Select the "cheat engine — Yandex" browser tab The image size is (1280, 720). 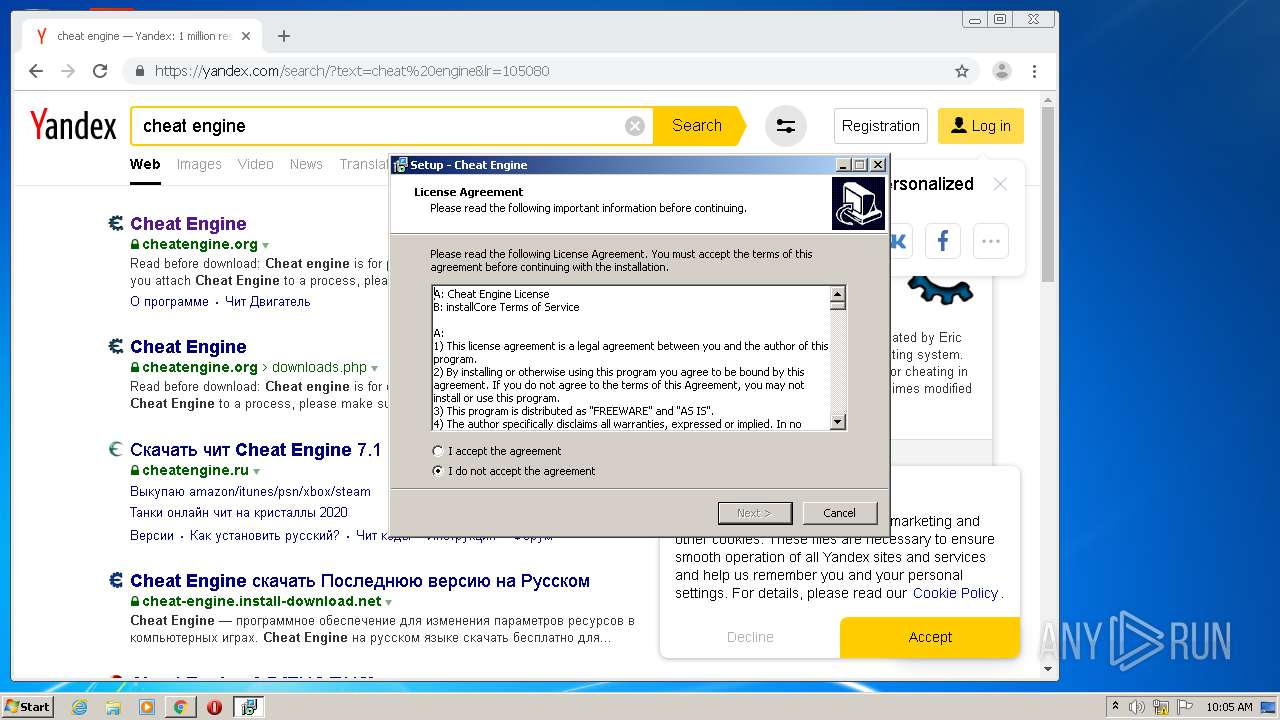click(140, 36)
